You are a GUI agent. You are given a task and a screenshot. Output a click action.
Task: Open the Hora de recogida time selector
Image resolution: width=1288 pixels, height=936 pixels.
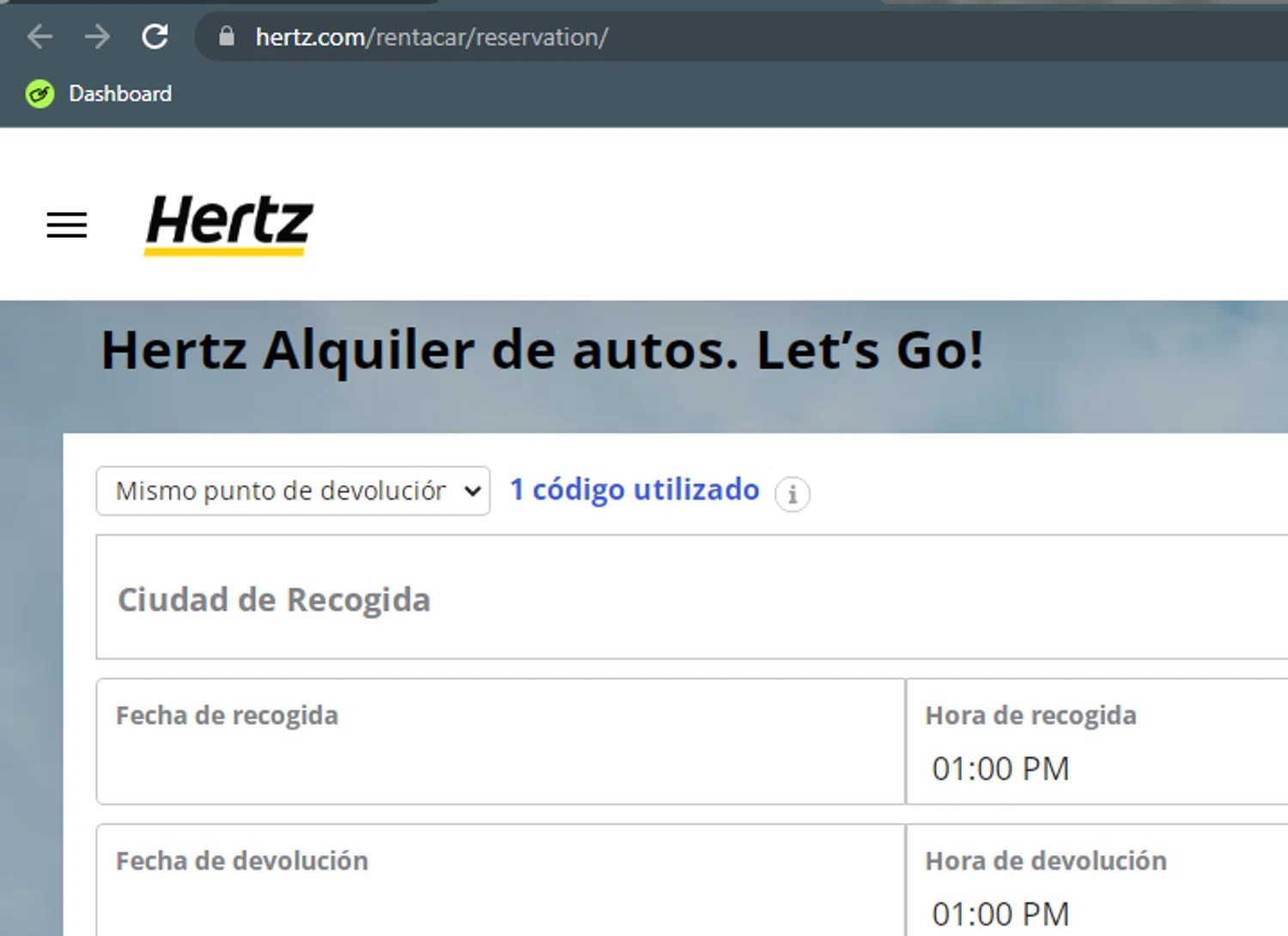click(x=1097, y=742)
